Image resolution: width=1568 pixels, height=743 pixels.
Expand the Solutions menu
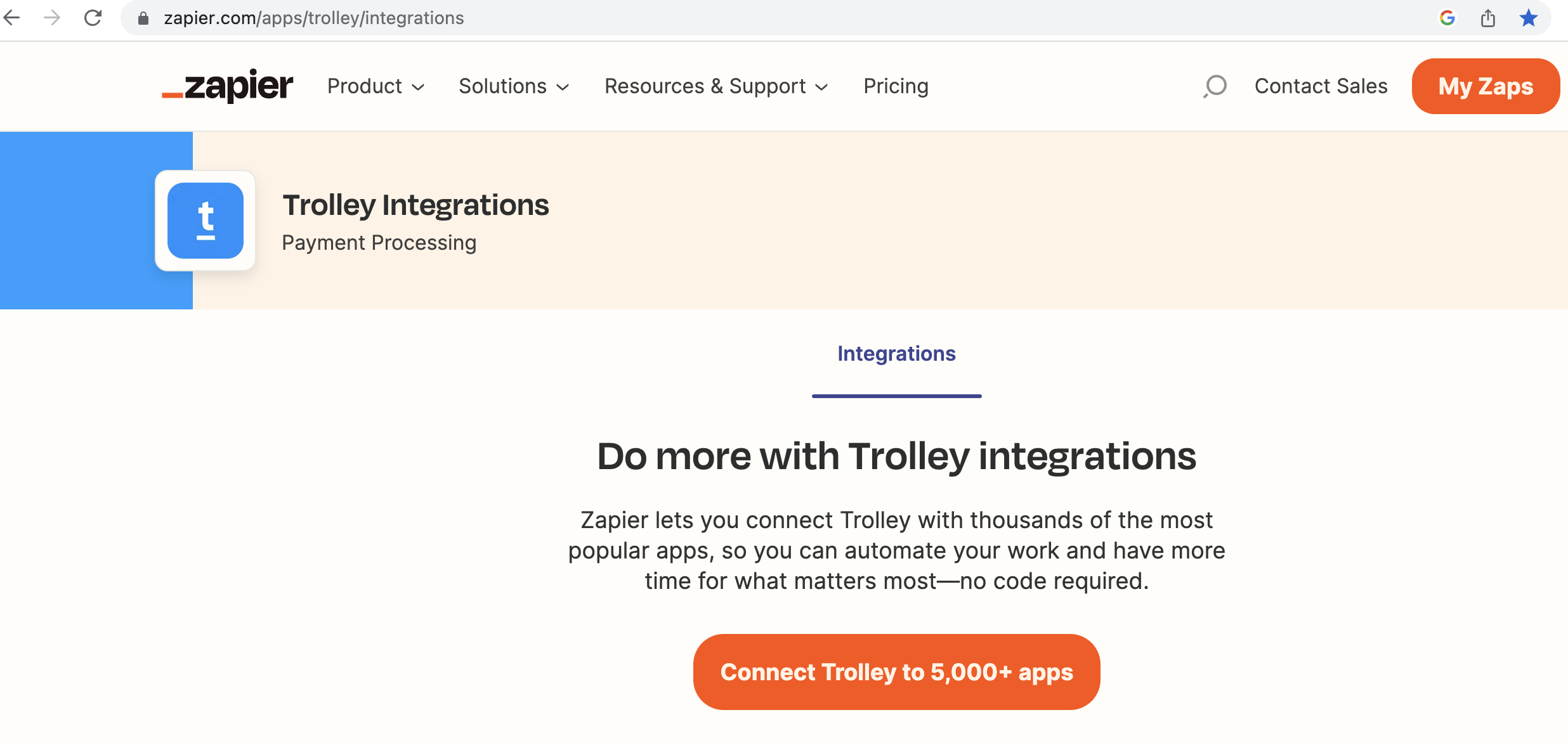tap(514, 86)
